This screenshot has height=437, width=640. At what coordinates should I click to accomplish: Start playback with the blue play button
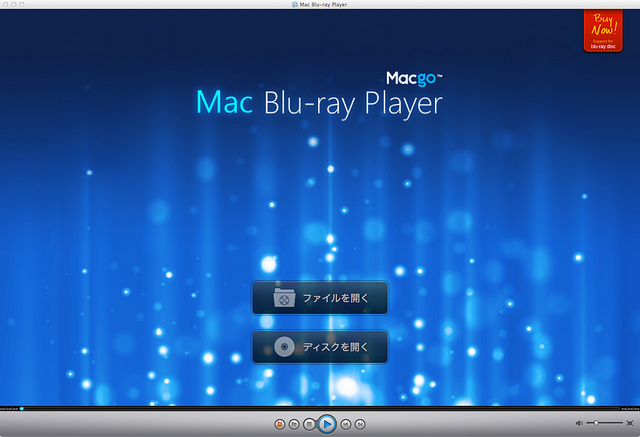(327, 424)
